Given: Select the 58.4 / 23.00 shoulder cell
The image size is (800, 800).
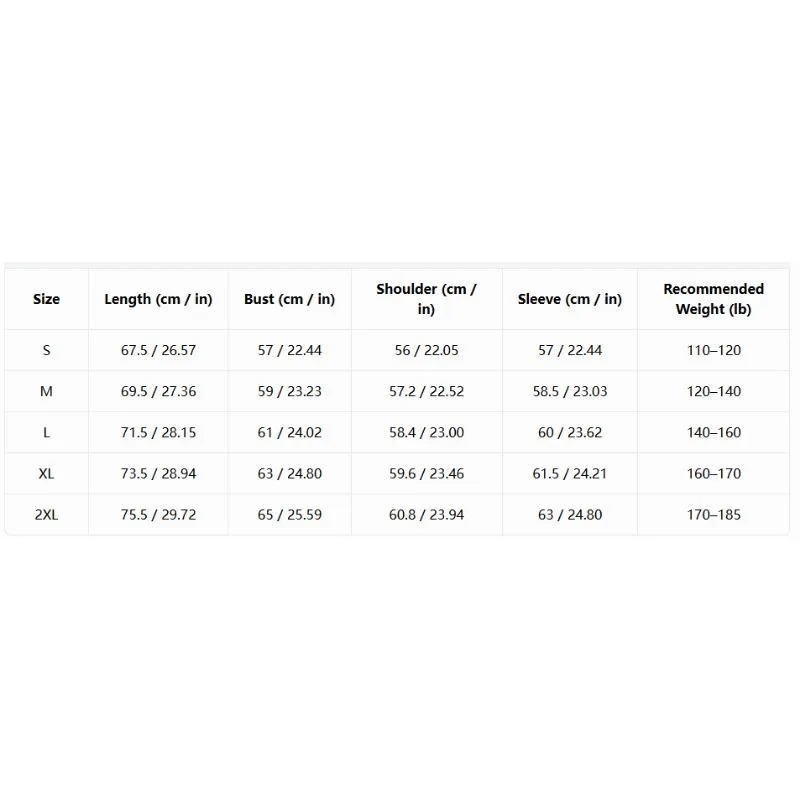Looking at the screenshot, I should click(x=427, y=433).
